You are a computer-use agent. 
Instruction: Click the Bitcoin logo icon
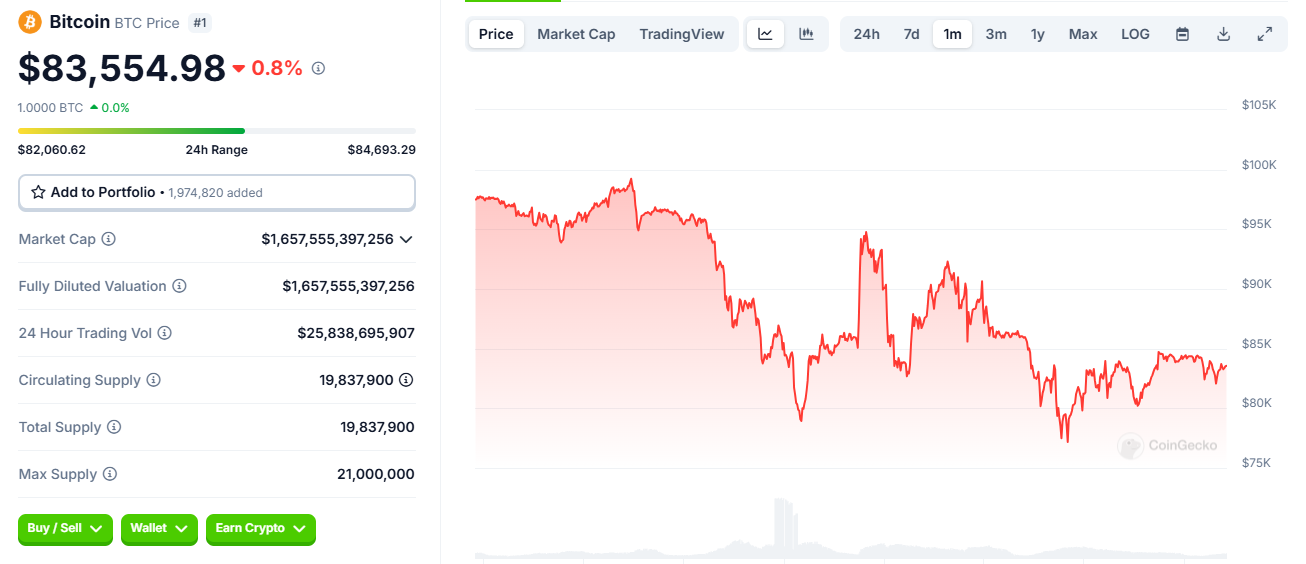pyautogui.click(x=30, y=22)
